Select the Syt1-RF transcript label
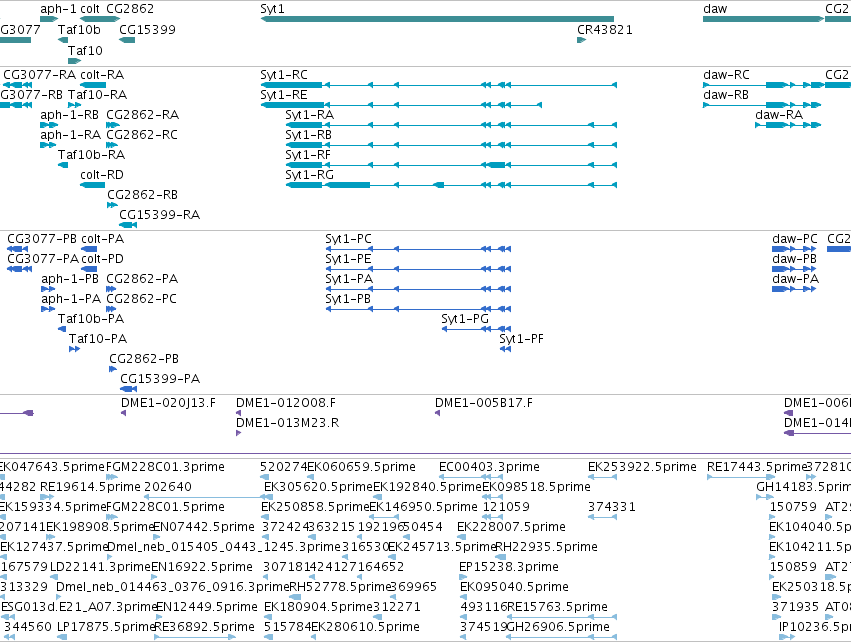Image resolution: width=851 pixels, height=642 pixels. pyautogui.click(x=308, y=155)
